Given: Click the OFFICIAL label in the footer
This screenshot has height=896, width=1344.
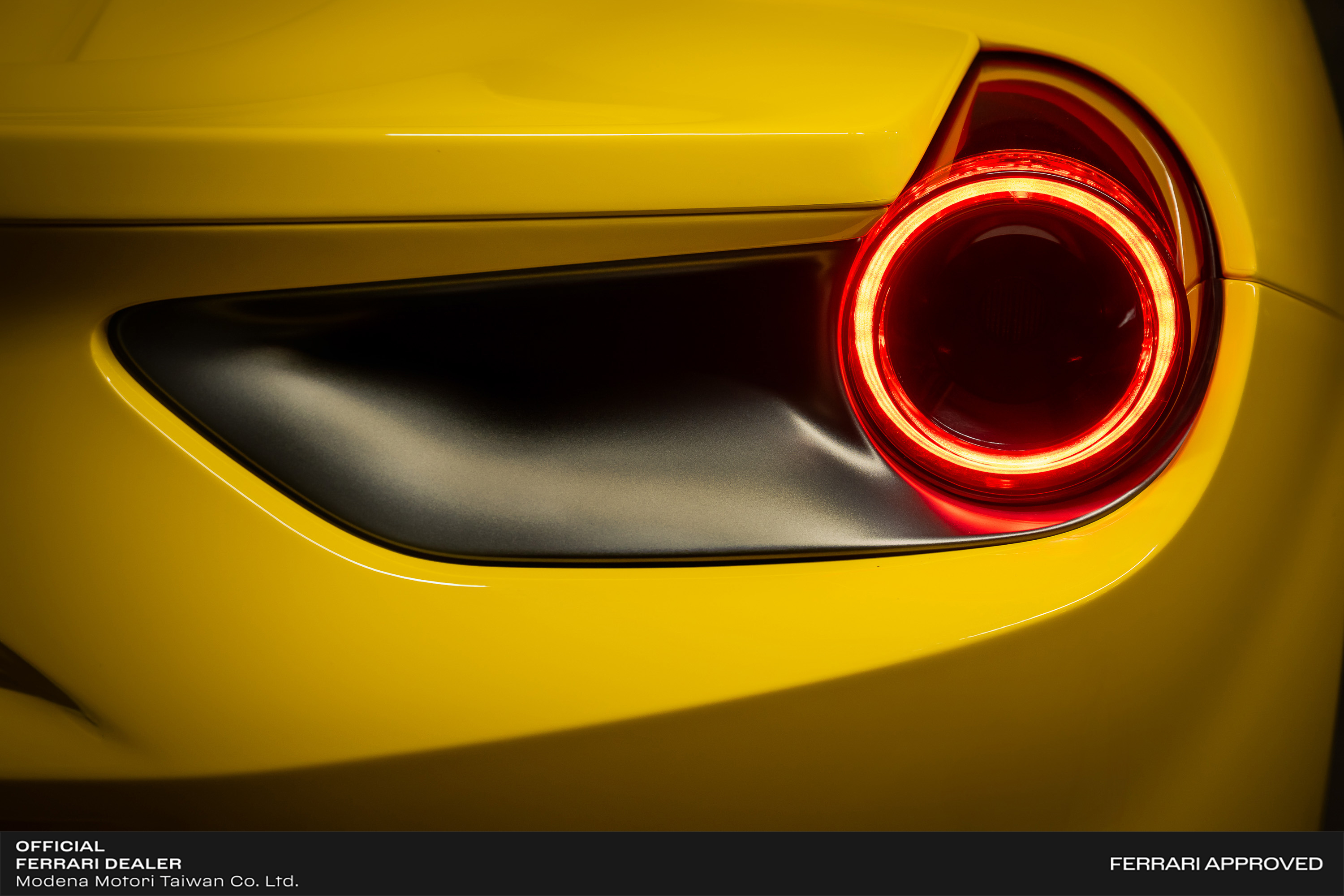Looking at the screenshot, I should (60, 846).
